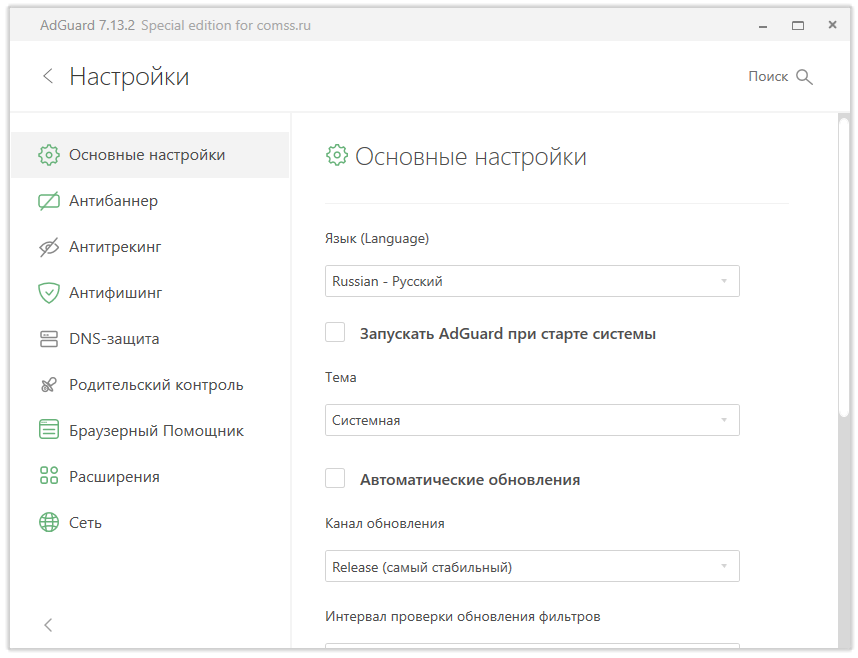This screenshot has width=858, height=658.
Task: Open Антифишинг settings section
Action: coord(150,293)
